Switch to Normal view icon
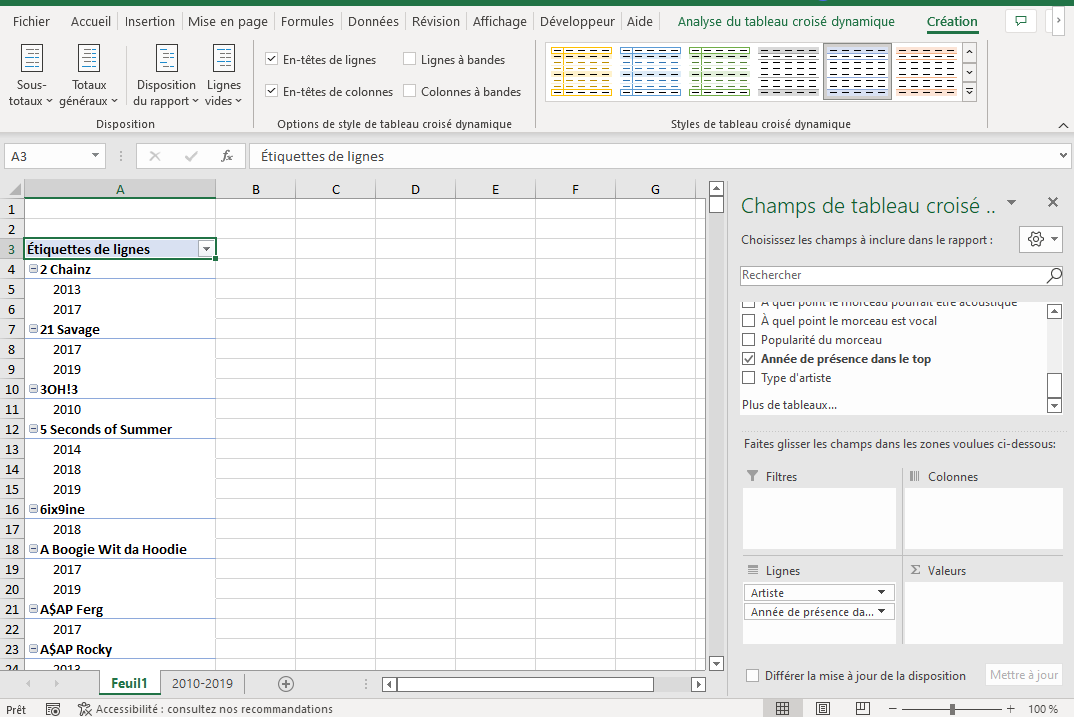Image resolution: width=1074 pixels, height=717 pixels. tap(782, 709)
